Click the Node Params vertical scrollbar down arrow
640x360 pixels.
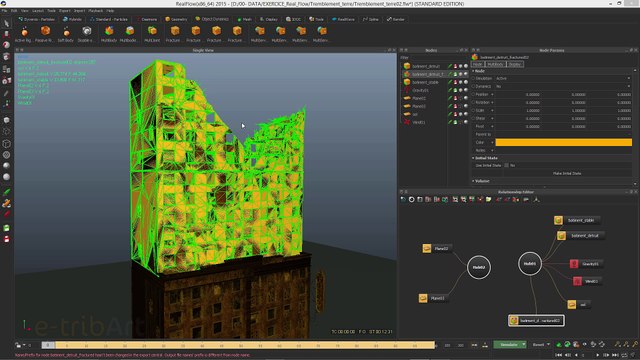click(x=635, y=184)
